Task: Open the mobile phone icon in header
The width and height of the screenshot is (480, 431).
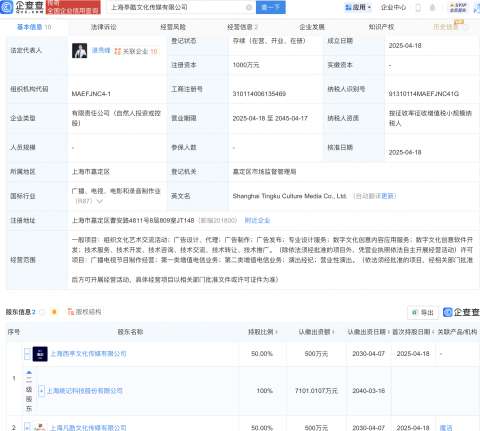Action: (418, 7)
